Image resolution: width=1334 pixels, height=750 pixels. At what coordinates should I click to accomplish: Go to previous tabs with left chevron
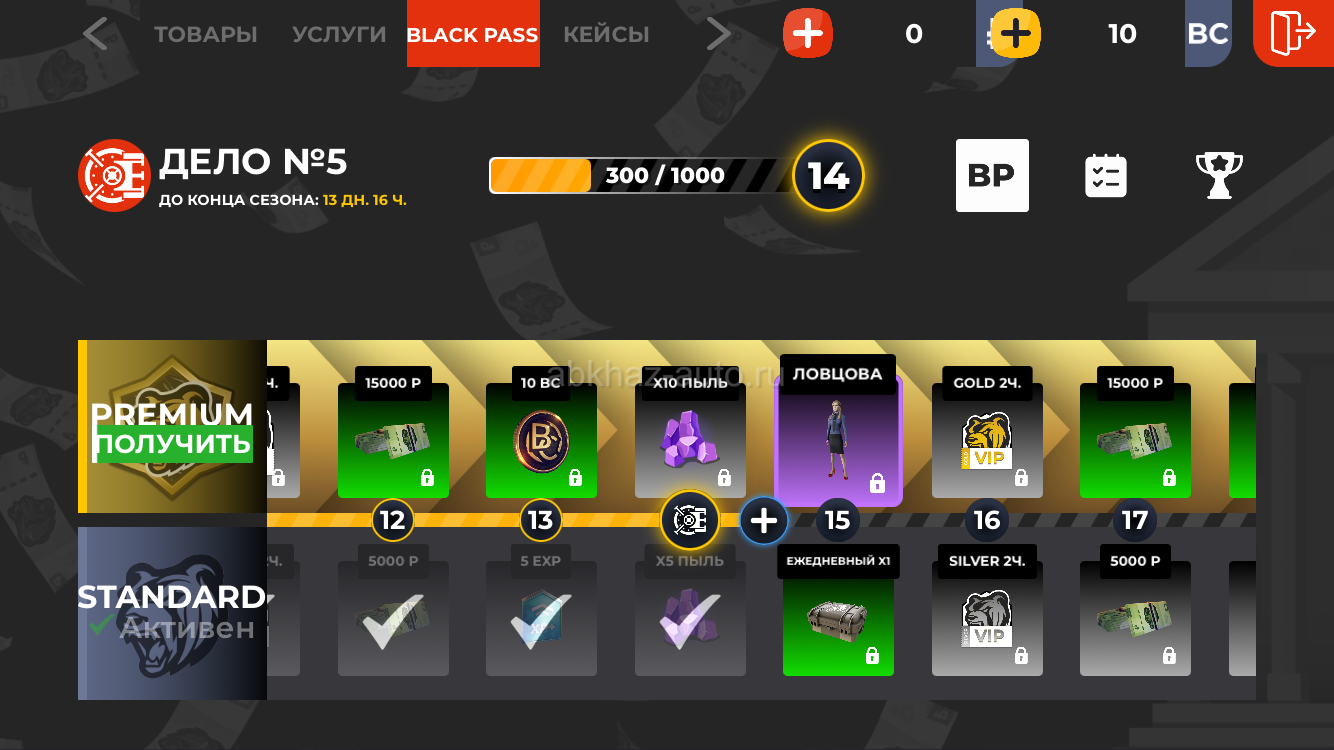pos(95,34)
